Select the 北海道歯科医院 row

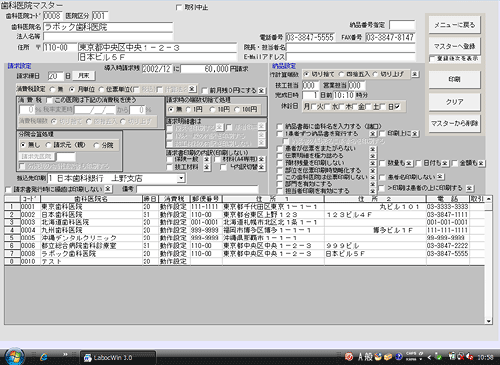pyautogui.click(x=245, y=222)
